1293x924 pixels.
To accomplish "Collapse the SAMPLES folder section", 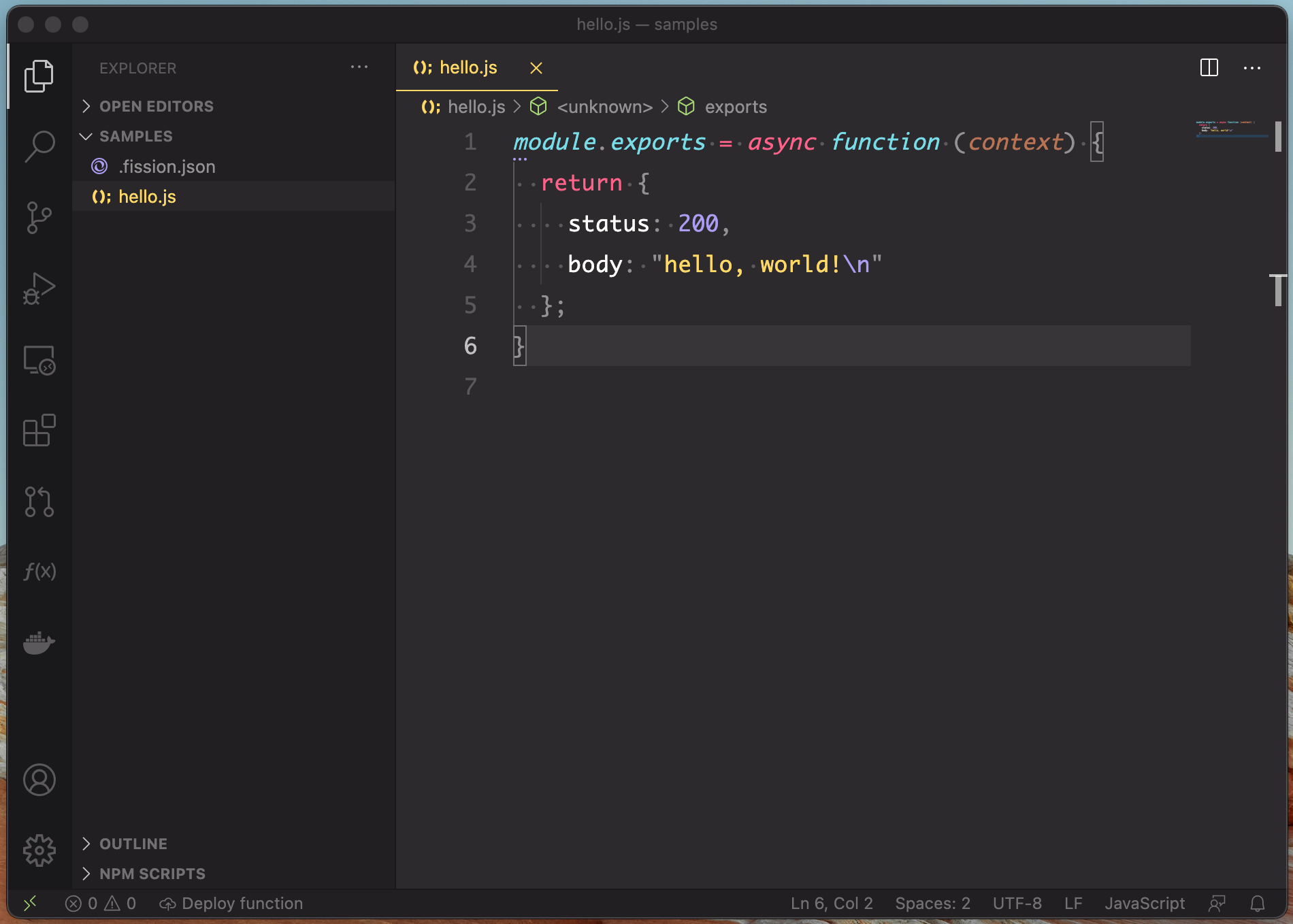I will [x=135, y=136].
